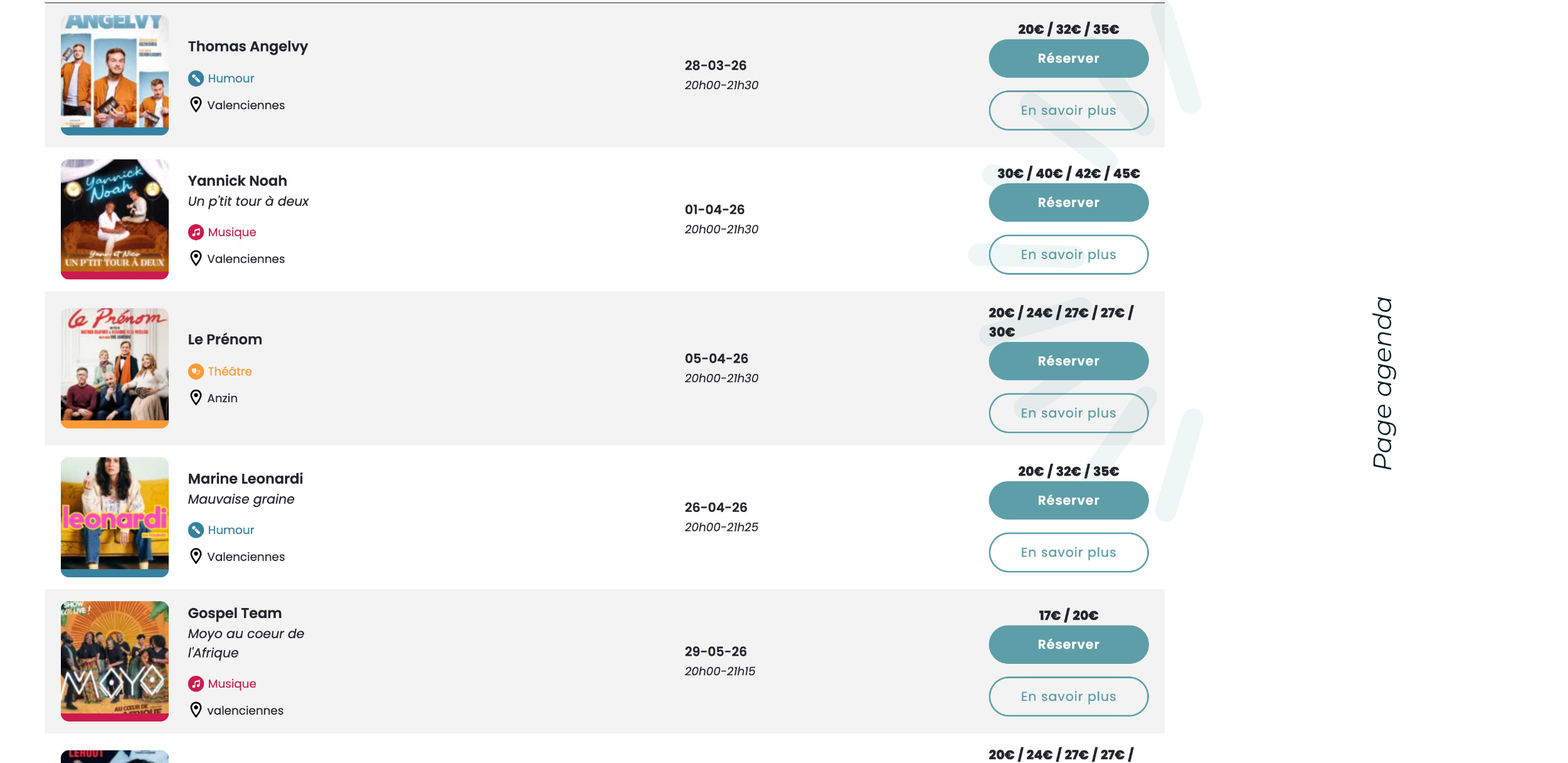The width and height of the screenshot is (1568, 763).
Task: Click the Anzin location pin icon
Action: click(196, 398)
